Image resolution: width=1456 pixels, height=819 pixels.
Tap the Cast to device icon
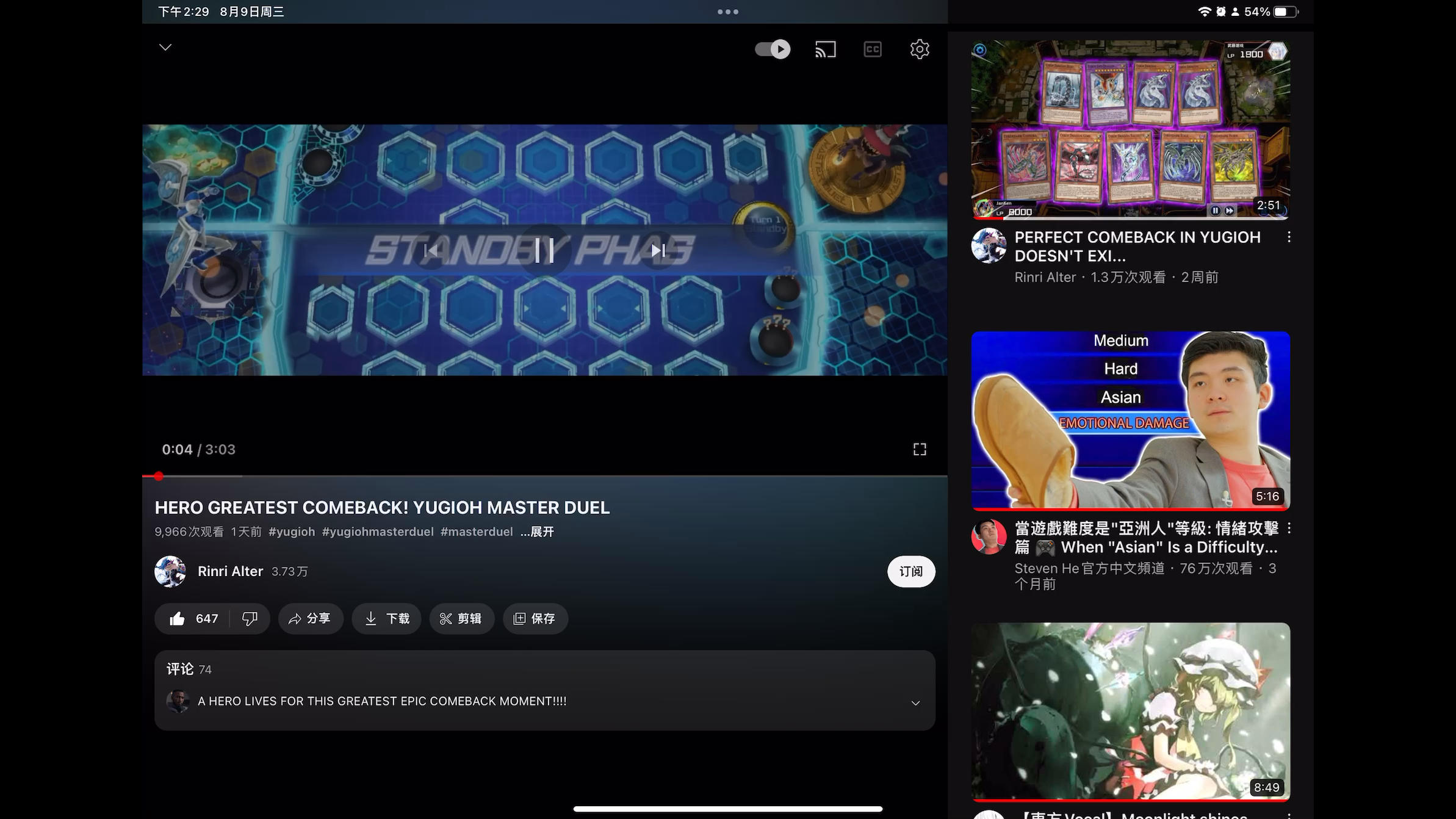point(825,49)
